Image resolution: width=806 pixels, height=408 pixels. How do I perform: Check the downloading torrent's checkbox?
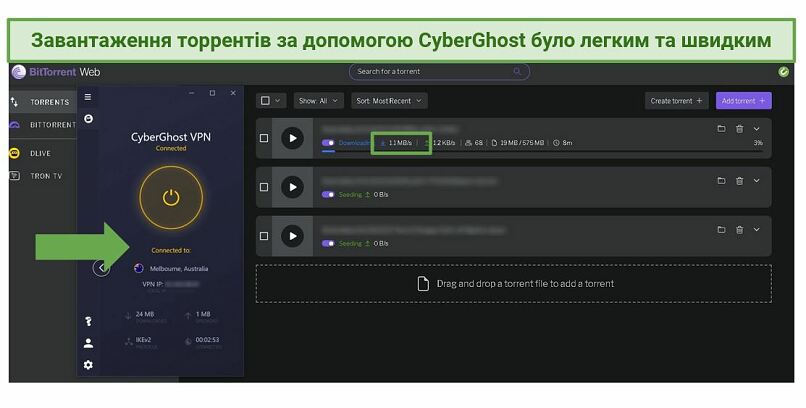[264, 138]
